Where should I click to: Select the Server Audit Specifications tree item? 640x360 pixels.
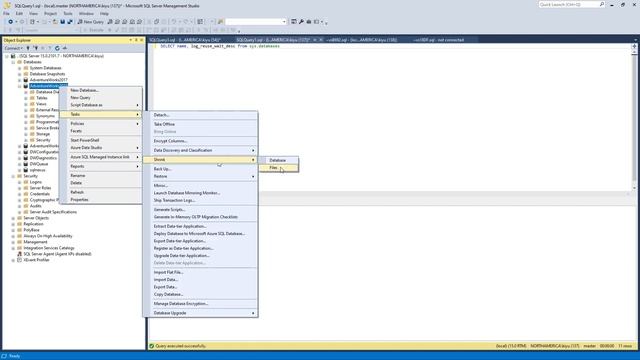click(53, 212)
